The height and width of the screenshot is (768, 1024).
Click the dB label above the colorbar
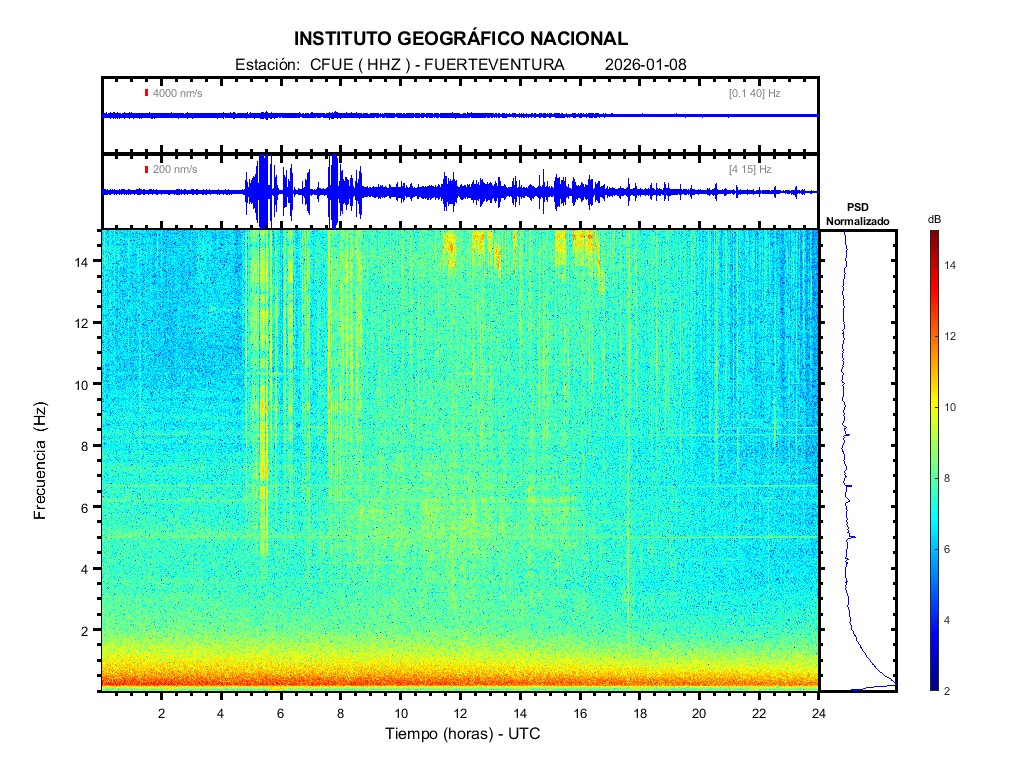pos(934,218)
